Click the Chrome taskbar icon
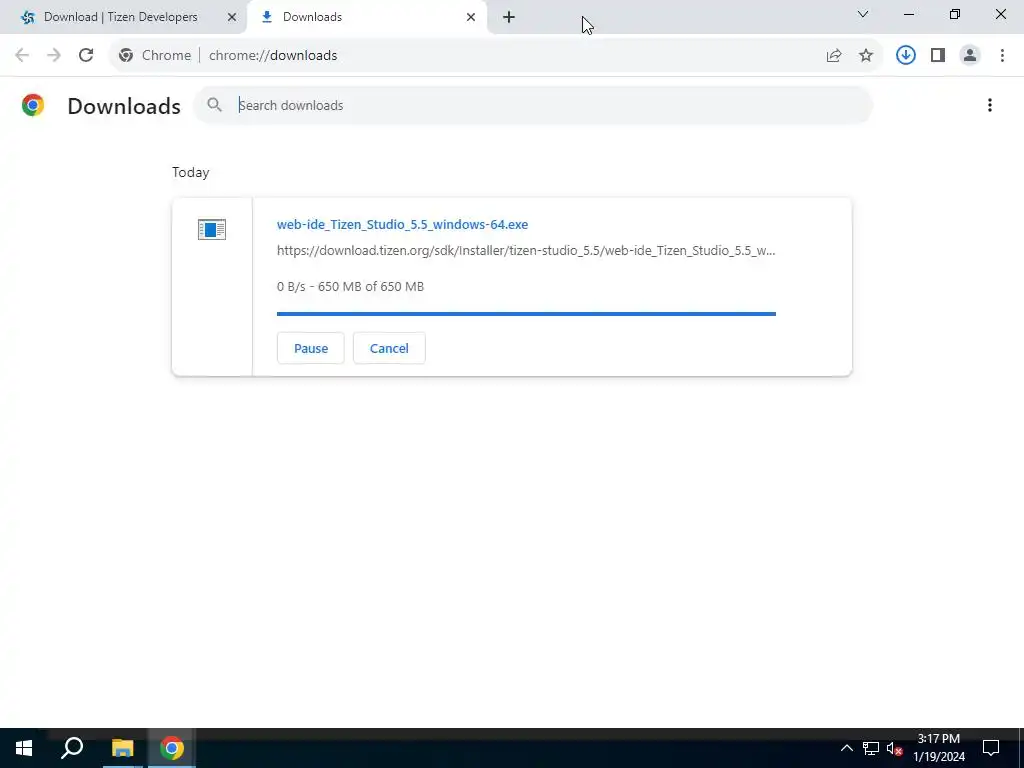The width and height of the screenshot is (1024, 768). coord(172,748)
